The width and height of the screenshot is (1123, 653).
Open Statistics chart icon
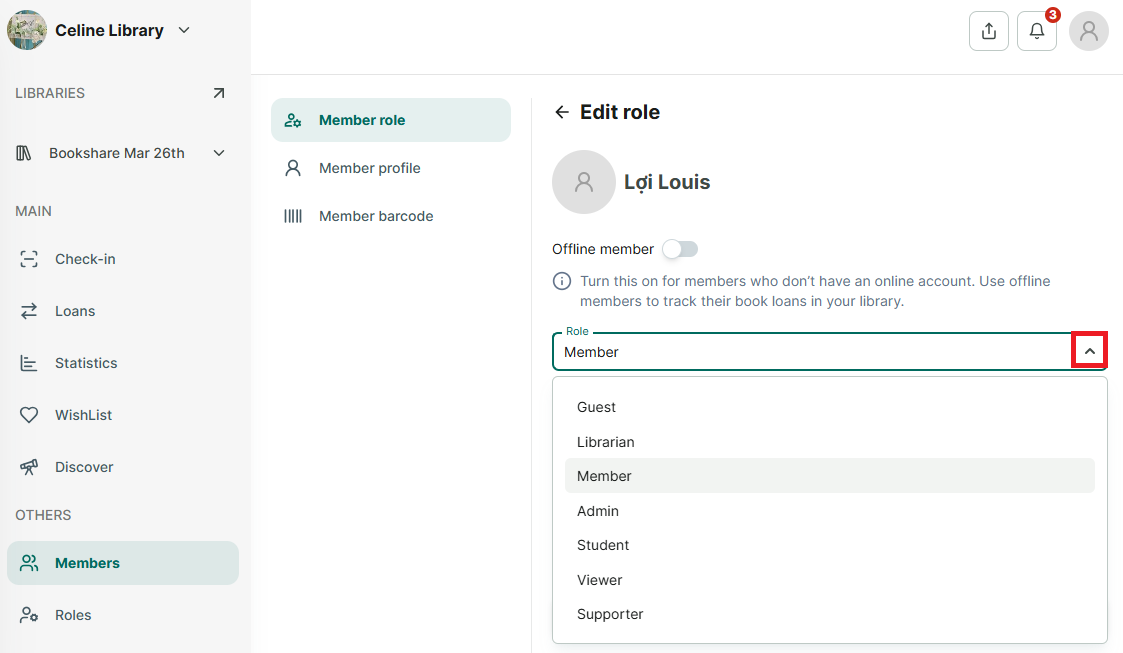point(29,363)
